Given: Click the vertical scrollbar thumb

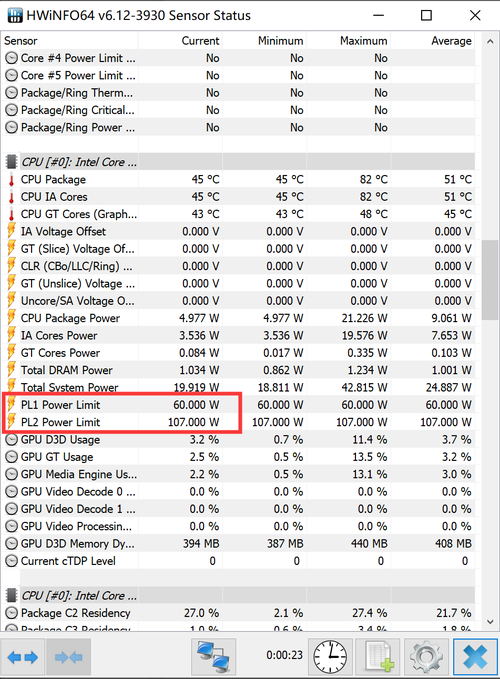Looking at the screenshot, I should point(490,280).
